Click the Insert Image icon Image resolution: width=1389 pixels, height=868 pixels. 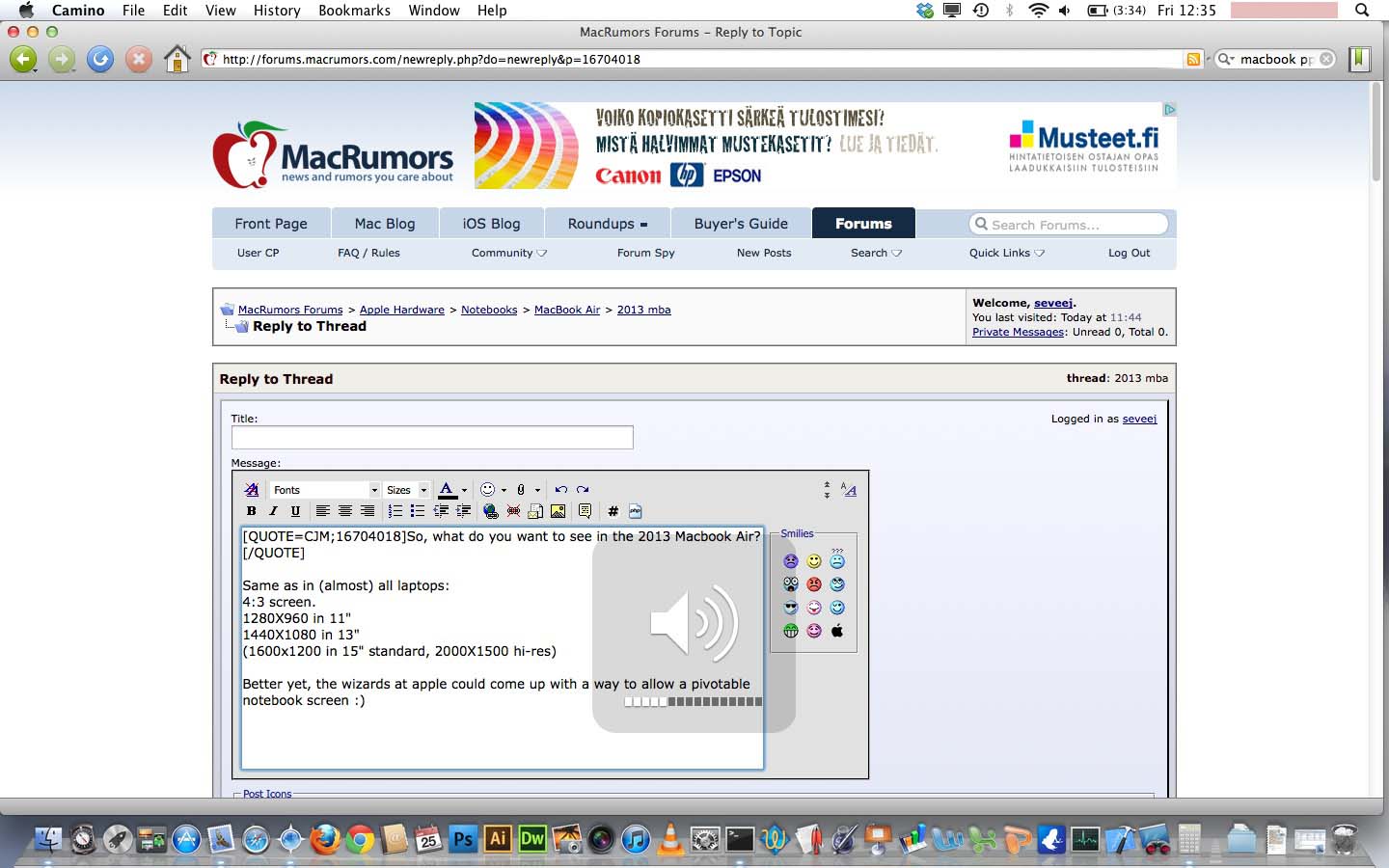pyautogui.click(x=558, y=511)
